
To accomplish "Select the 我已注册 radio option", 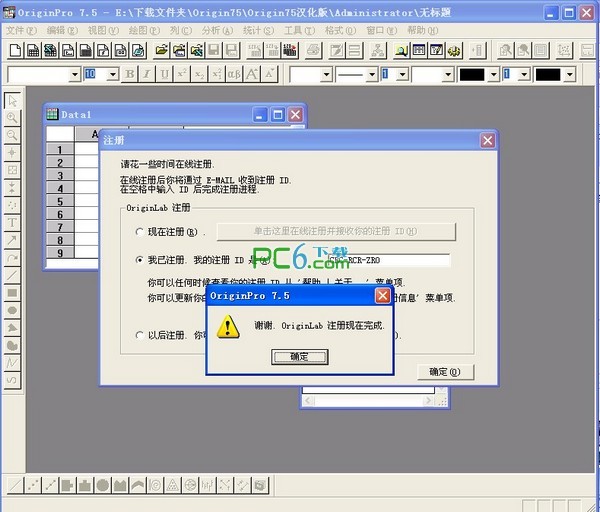I will pos(140,260).
